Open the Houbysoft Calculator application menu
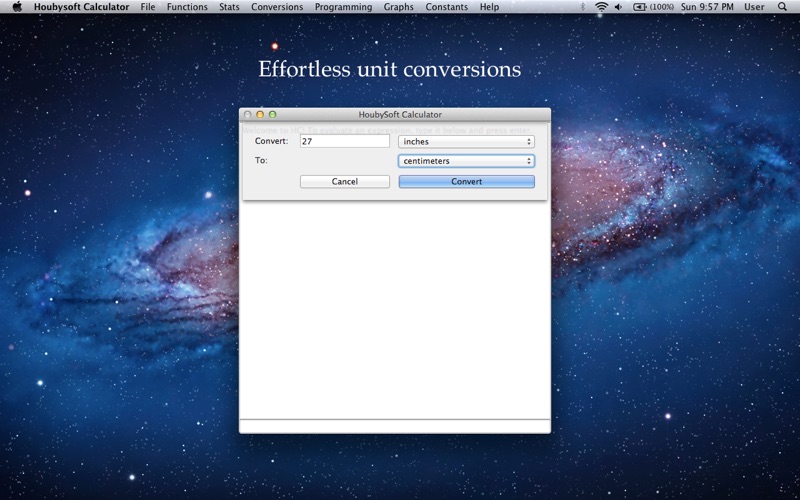Image resolution: width=800 pixels, height=500 pixels. point(81,7)
